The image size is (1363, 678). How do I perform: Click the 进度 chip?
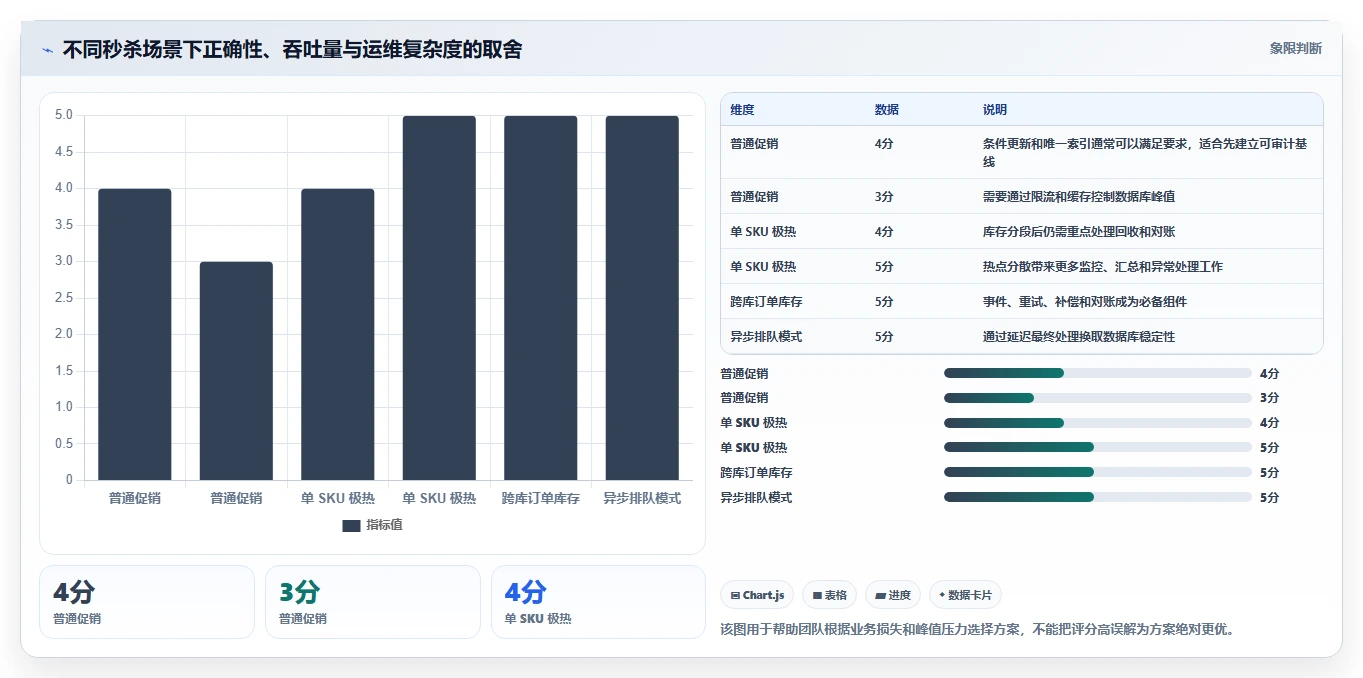point(893,595)
